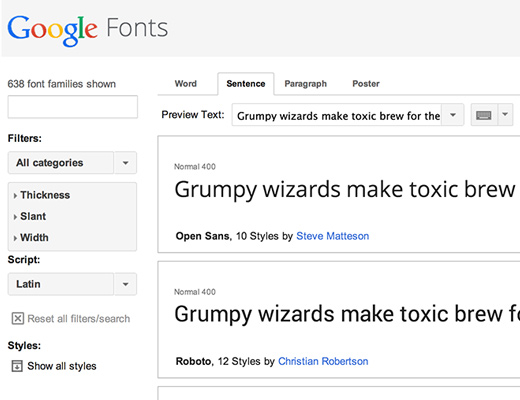This screenshot has height=400, width=520.
Task: Select the Sentence tab
Action: coord(246,84)
